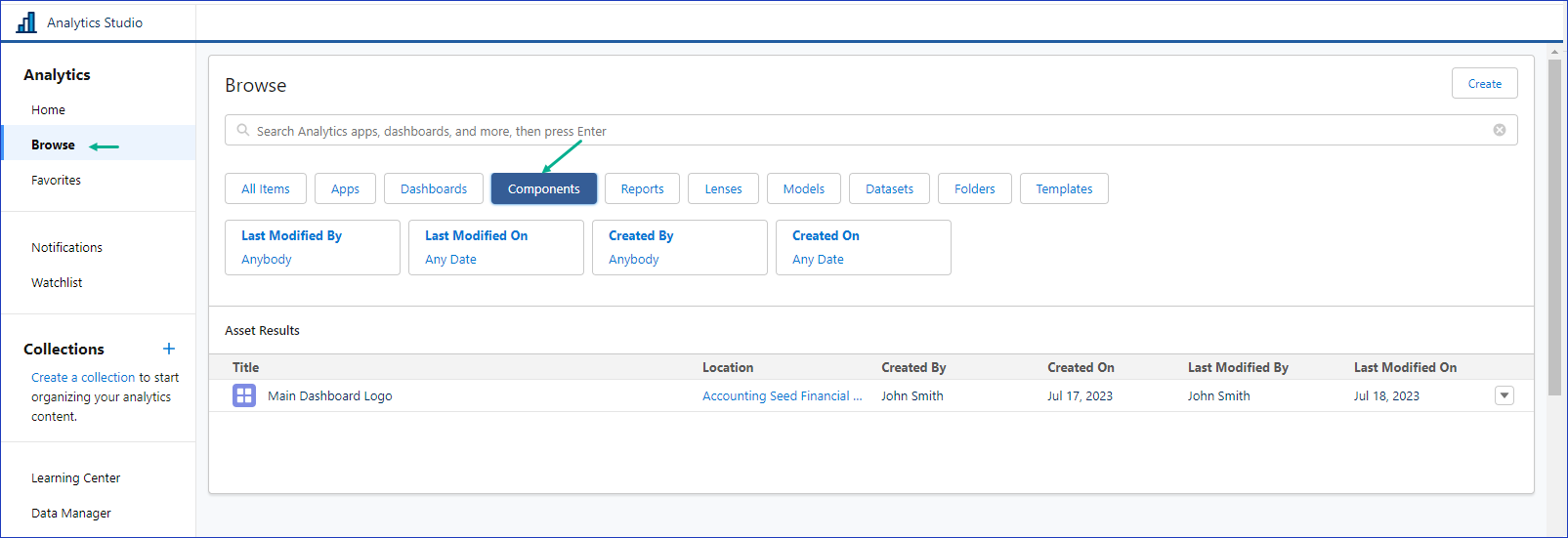Screen dimensions: 1568x538
Task: Expand the Created On date filter
Action: (863, 247)
